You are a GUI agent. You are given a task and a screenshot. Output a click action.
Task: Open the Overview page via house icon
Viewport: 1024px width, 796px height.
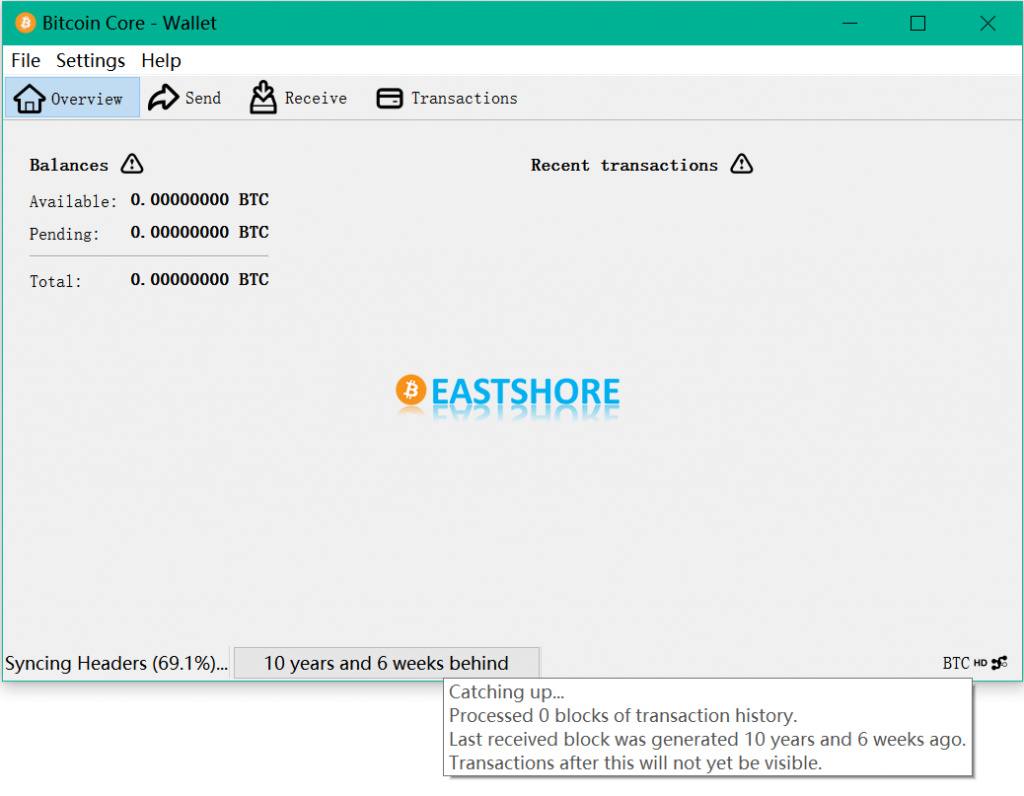28,97
